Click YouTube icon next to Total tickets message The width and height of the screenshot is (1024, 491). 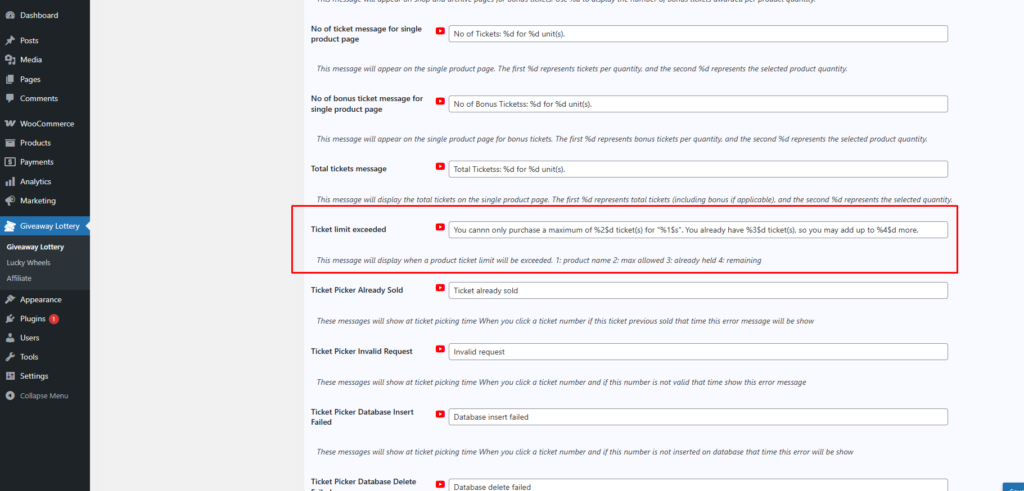tap(440, 168)
